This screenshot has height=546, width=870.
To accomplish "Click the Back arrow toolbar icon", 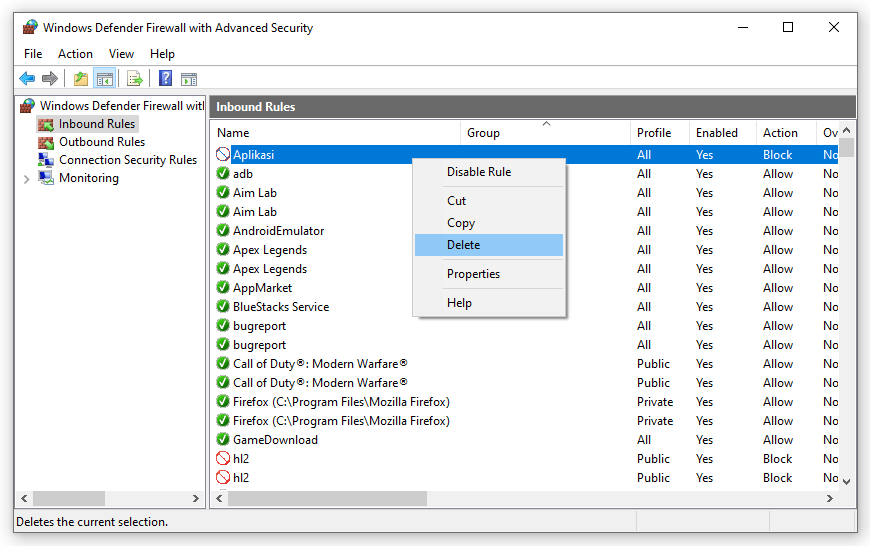I will [27, 78].
